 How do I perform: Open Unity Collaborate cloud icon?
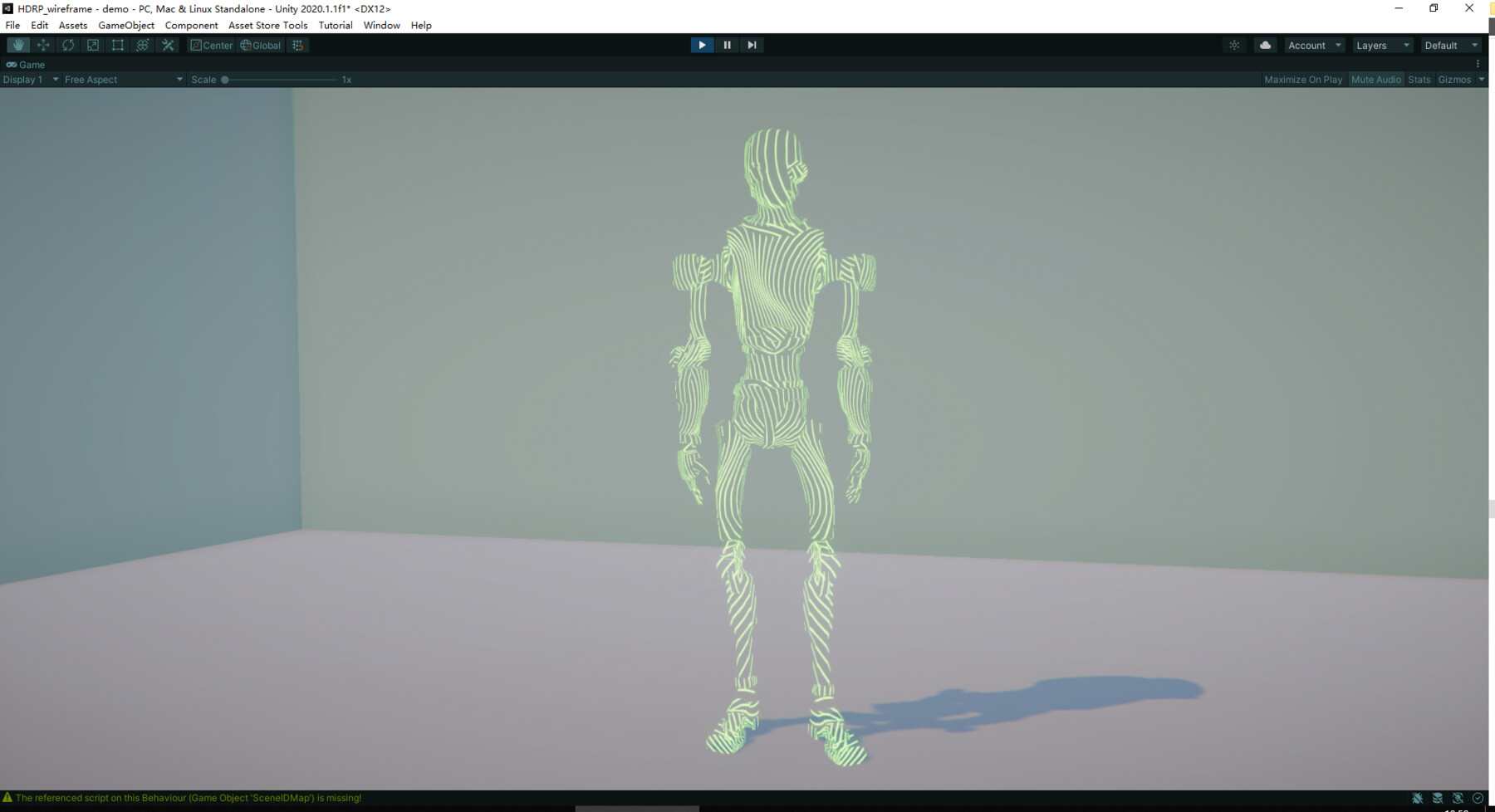pos(1264,45)
